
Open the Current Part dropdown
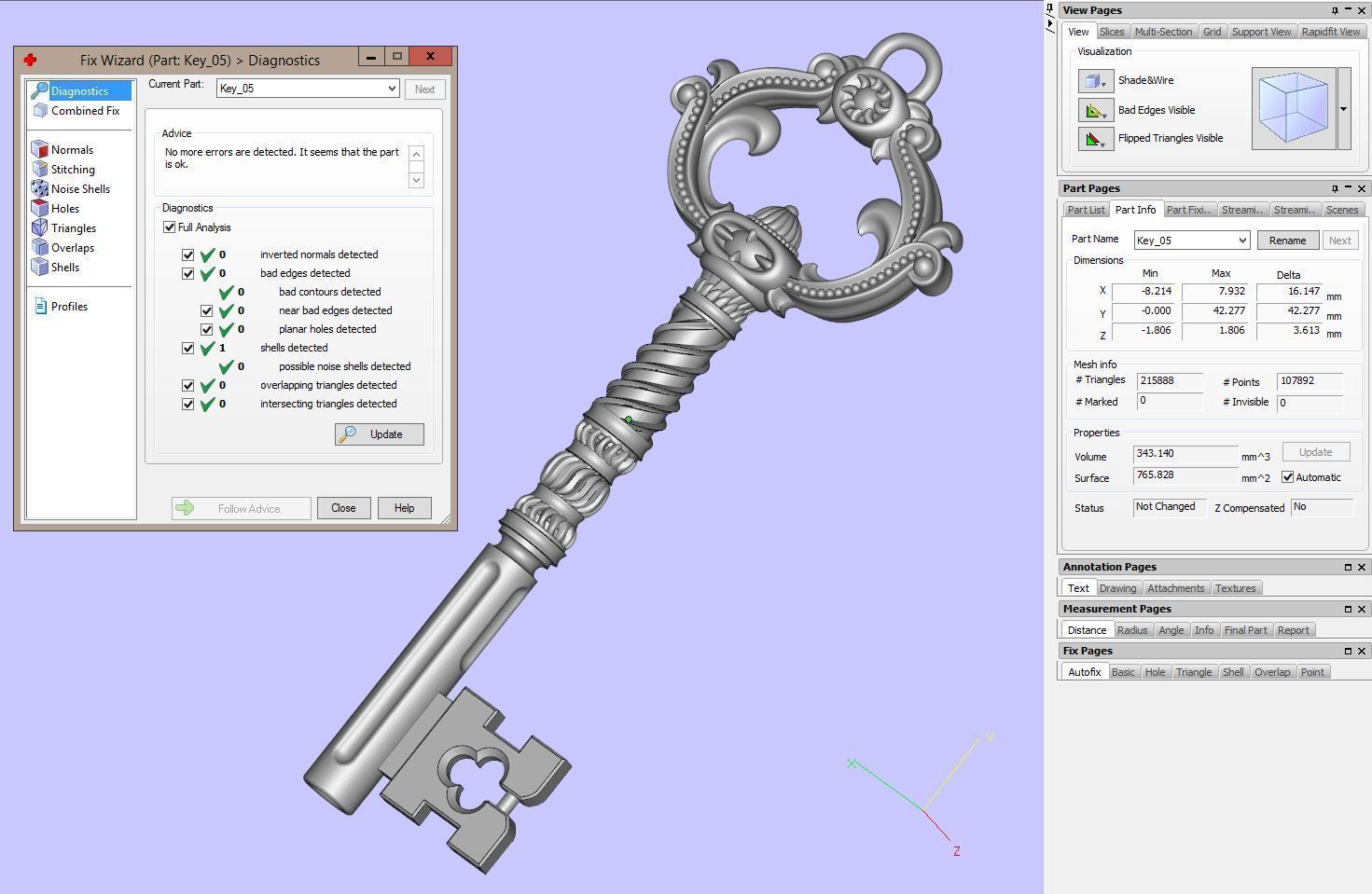392,89
